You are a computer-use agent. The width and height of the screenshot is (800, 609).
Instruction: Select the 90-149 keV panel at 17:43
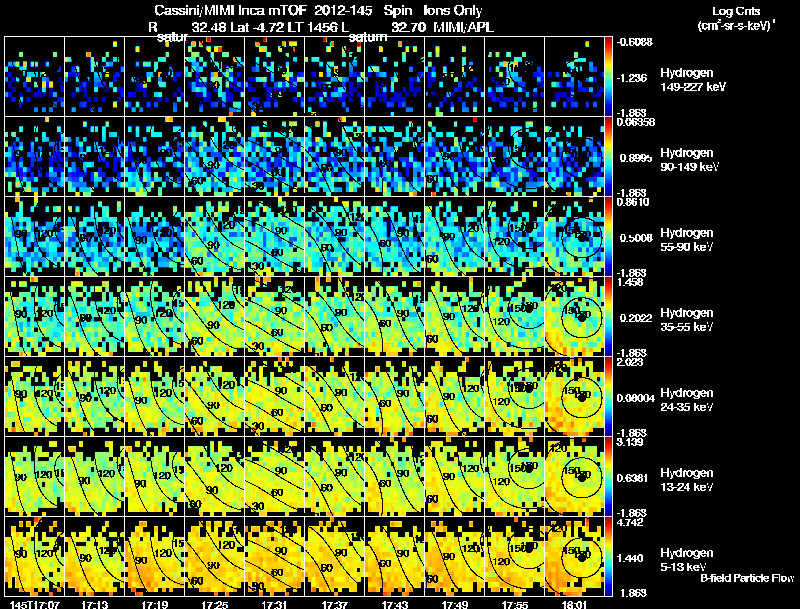[394, 157]
